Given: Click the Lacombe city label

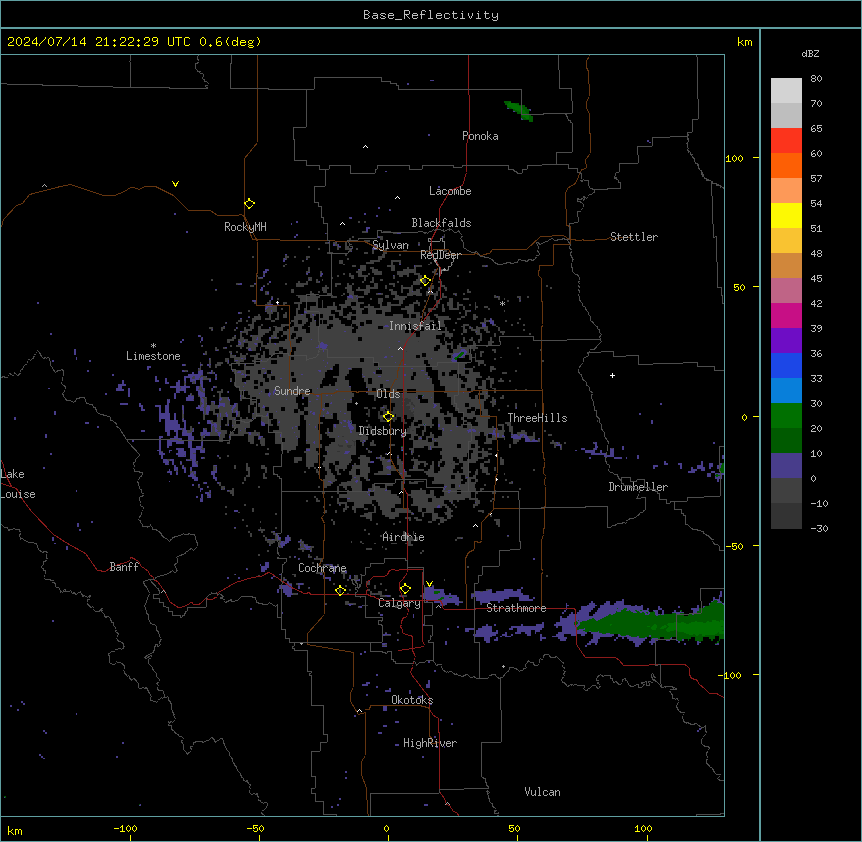Looking at the screenshot, I should (x=450, y=191).
